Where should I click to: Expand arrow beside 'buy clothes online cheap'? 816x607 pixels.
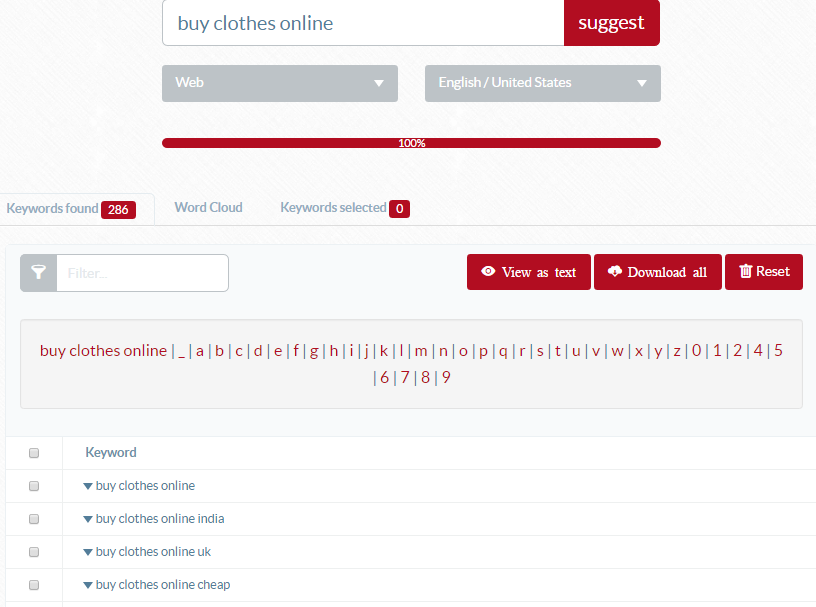pos(88,585)
